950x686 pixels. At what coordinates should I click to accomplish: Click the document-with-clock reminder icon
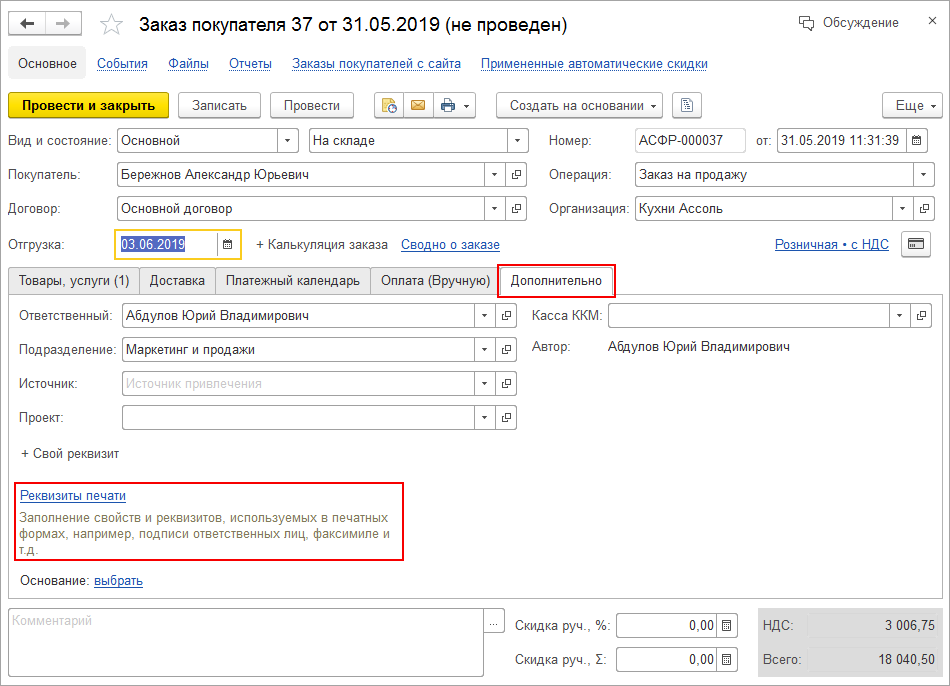point(389,105)
